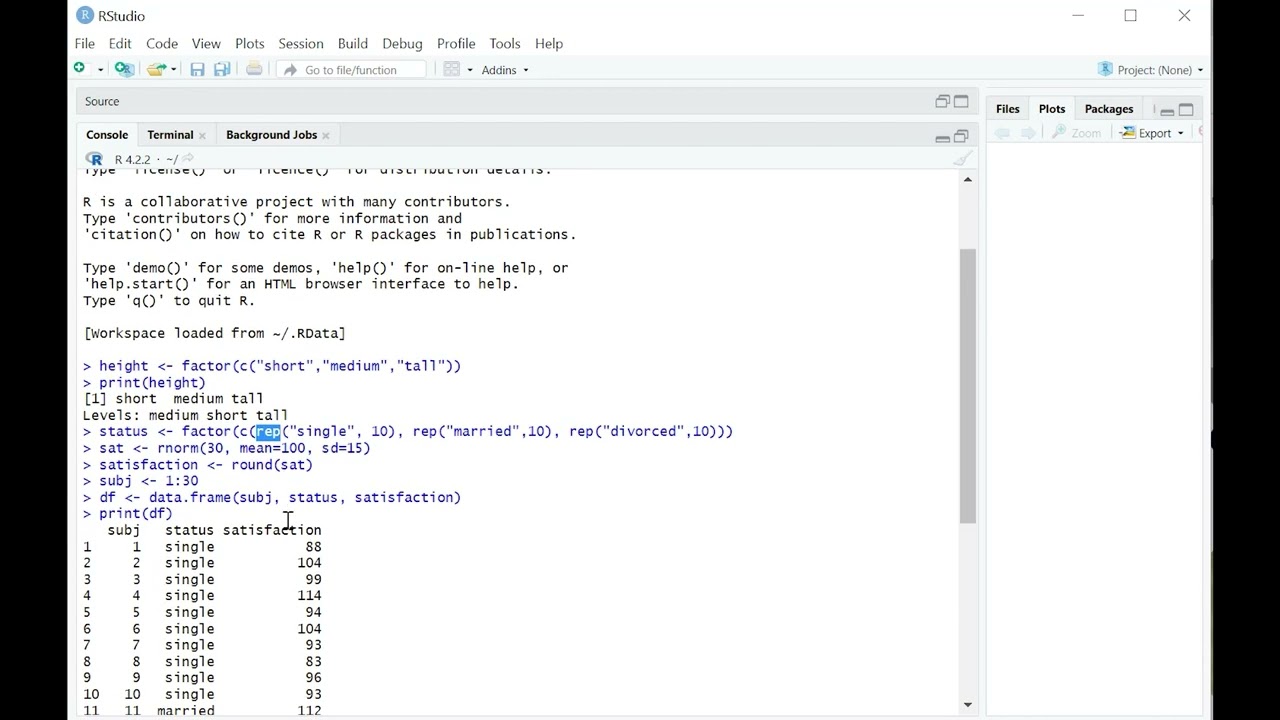Click the 'satisfaction' column header in output

(x=272, y=530)
